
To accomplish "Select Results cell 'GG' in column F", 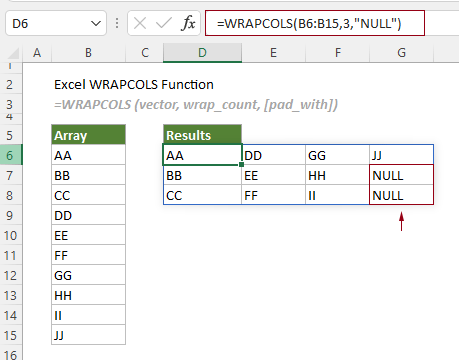I will tap(337, 155).
